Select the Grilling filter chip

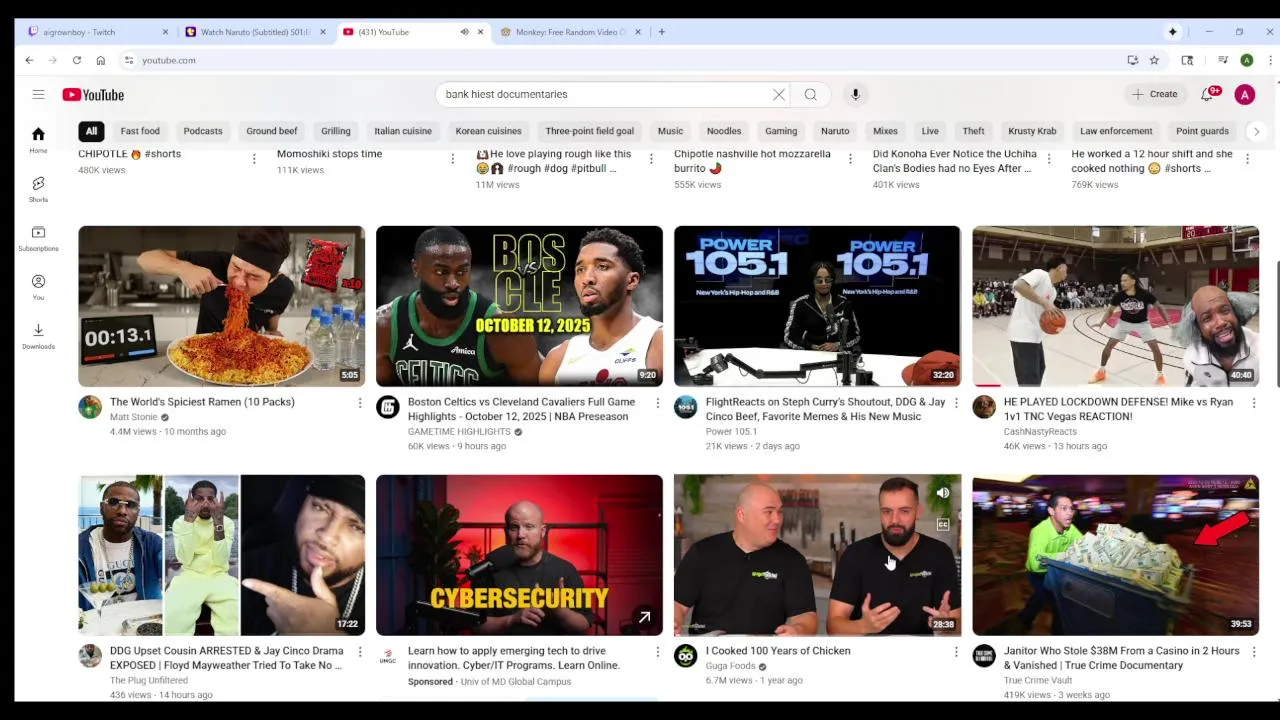point(336,131)
